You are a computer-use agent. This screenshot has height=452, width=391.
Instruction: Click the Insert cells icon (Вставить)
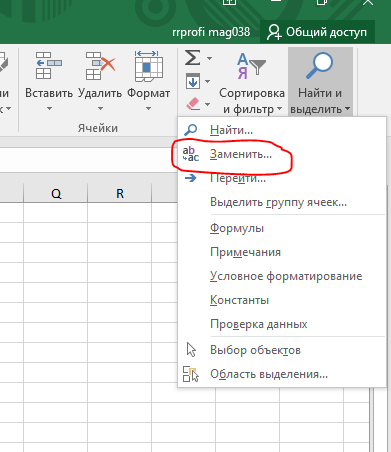click(49, 65)
